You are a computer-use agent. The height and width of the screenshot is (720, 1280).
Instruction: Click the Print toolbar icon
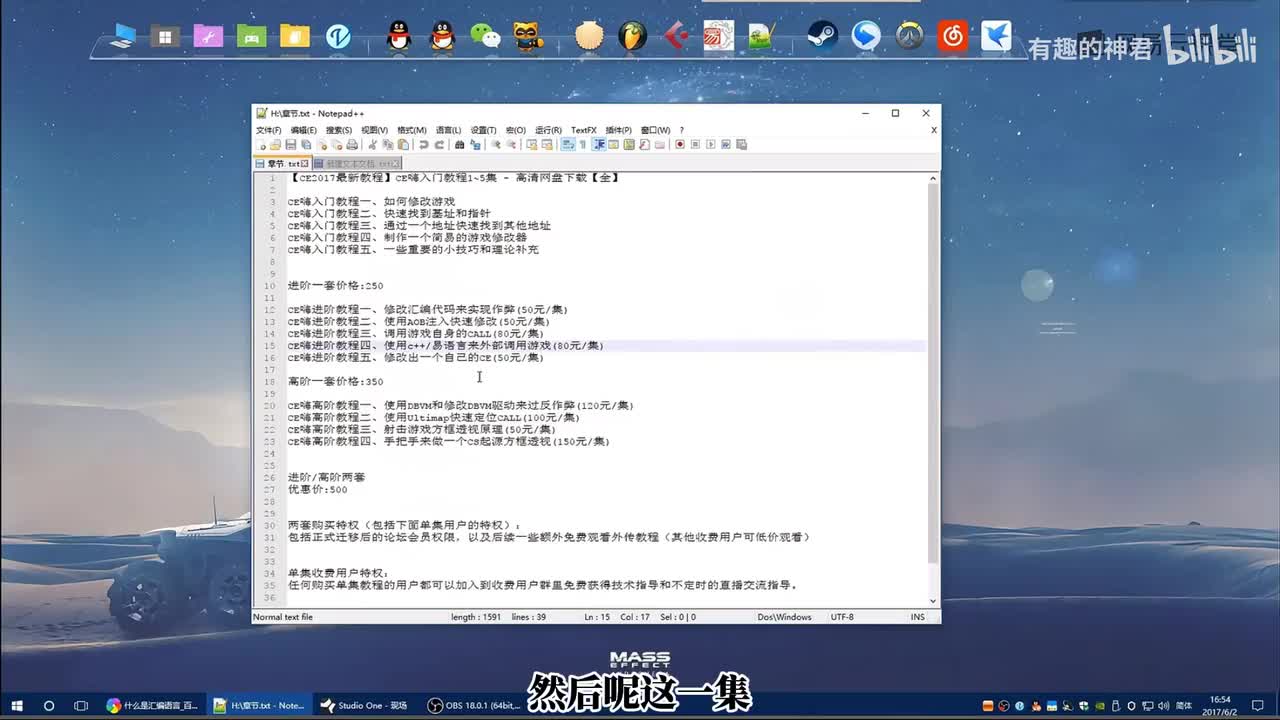pyautogui.click(x=352, y=144)
